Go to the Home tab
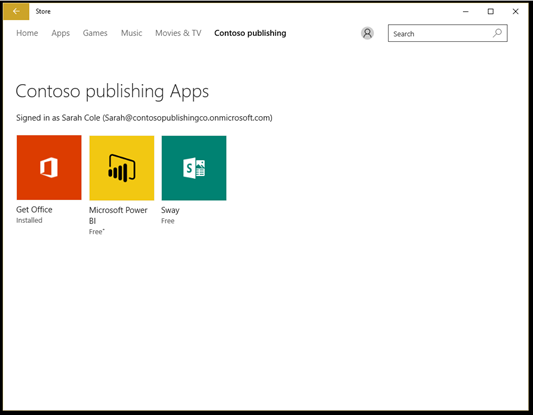The height and width of the screenshot is (415, 533). point(27,33)
